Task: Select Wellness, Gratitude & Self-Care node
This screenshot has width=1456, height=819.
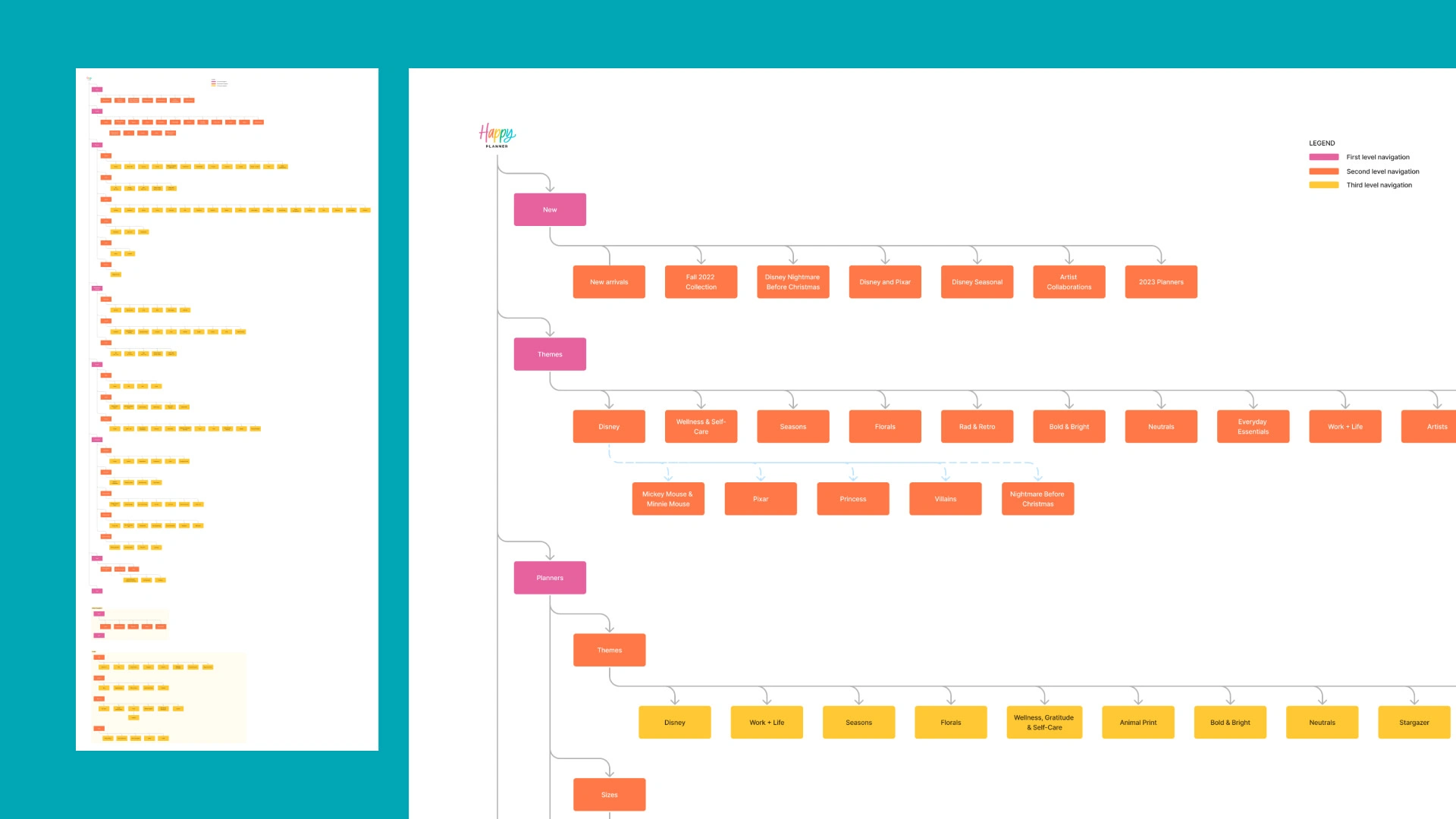Action: tap(1044, 723)
